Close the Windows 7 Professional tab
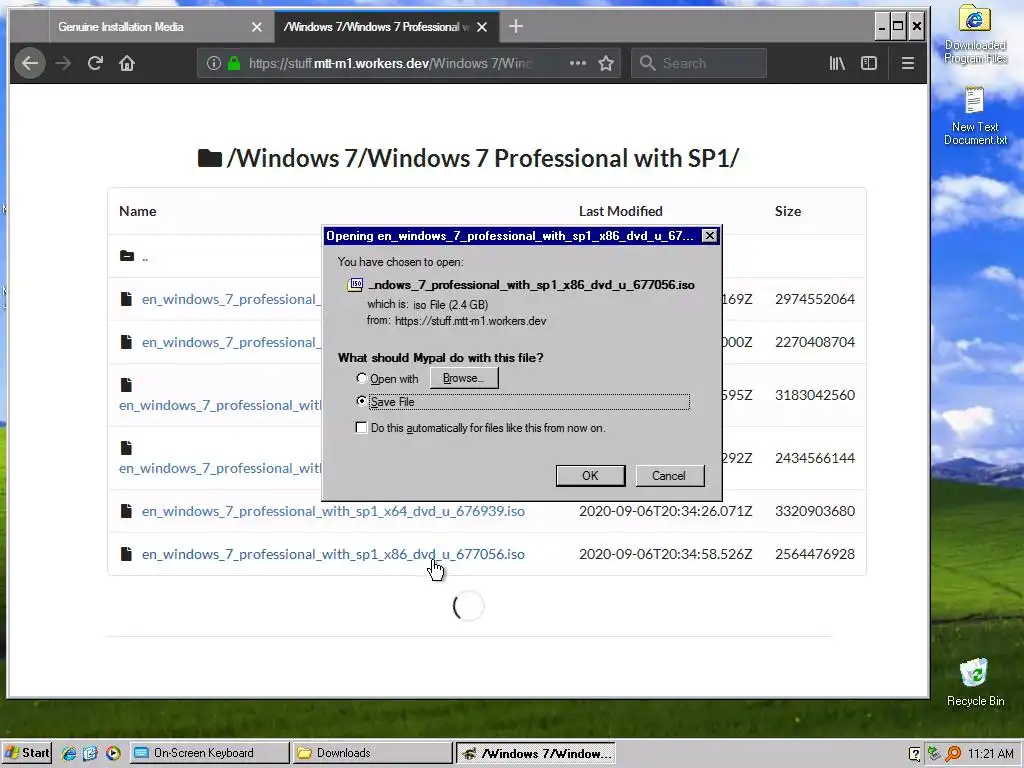Screen dimensions: 1024x768 click(482, 27)
